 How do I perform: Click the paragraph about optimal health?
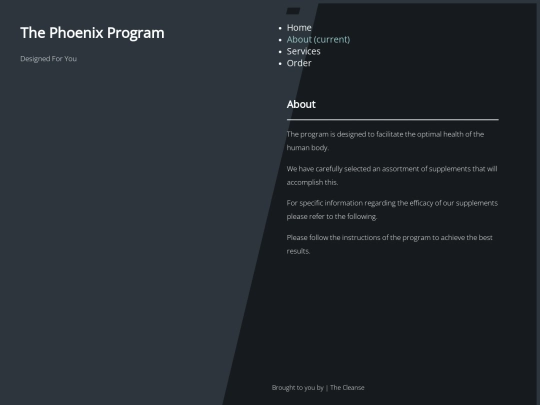point(385,141)
